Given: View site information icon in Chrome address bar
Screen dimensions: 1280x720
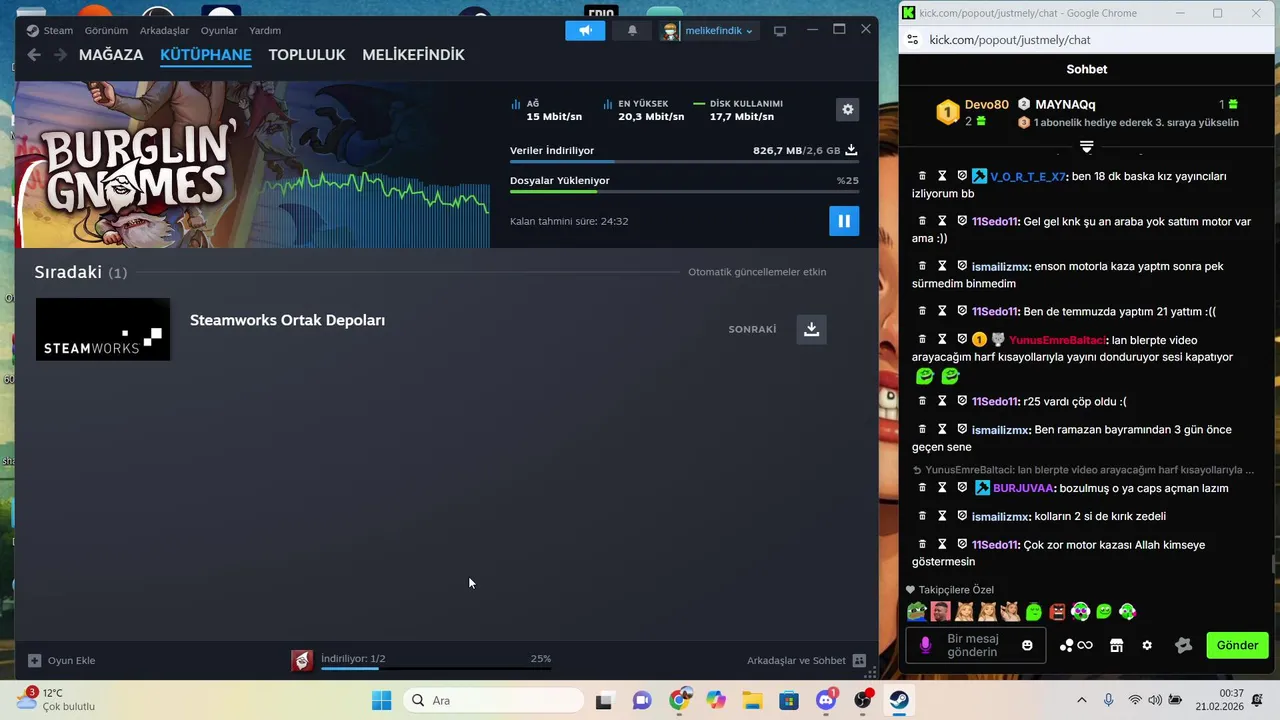Looking at the screenshot, I should (x=912, y=40).
